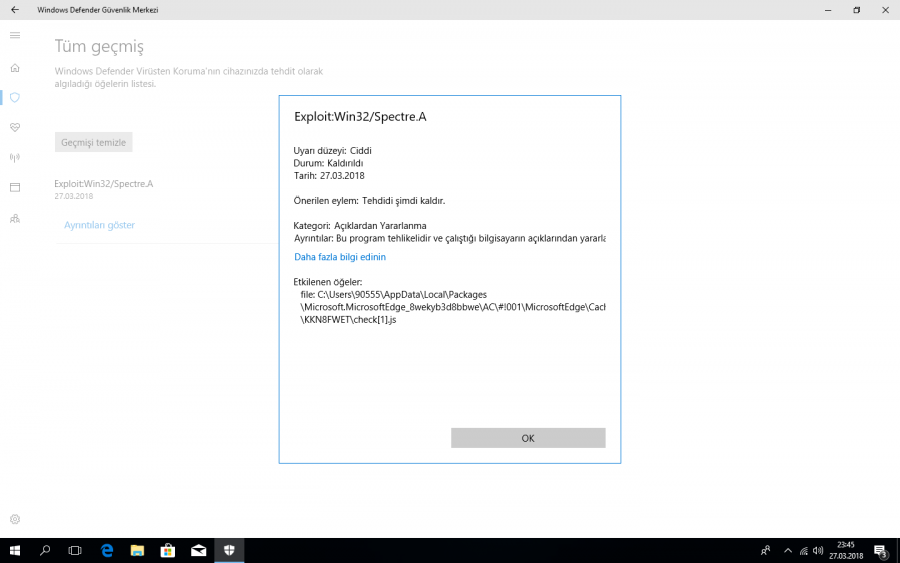Viewport: 900px width, 563px height.
Task: Go back with the title bar arrow
Action: (15, 10)
